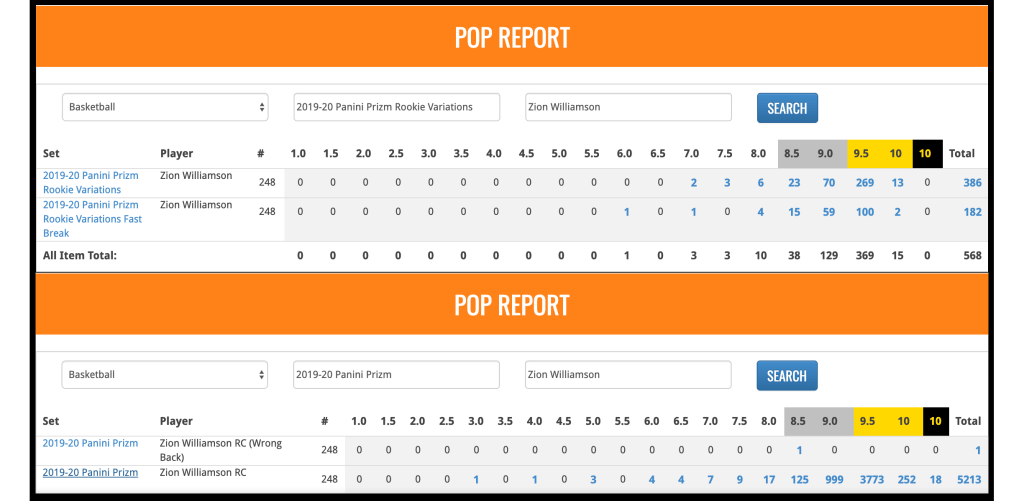Click the 'Player' column header in upper table
1024x501 pixels.
point(176,154)
